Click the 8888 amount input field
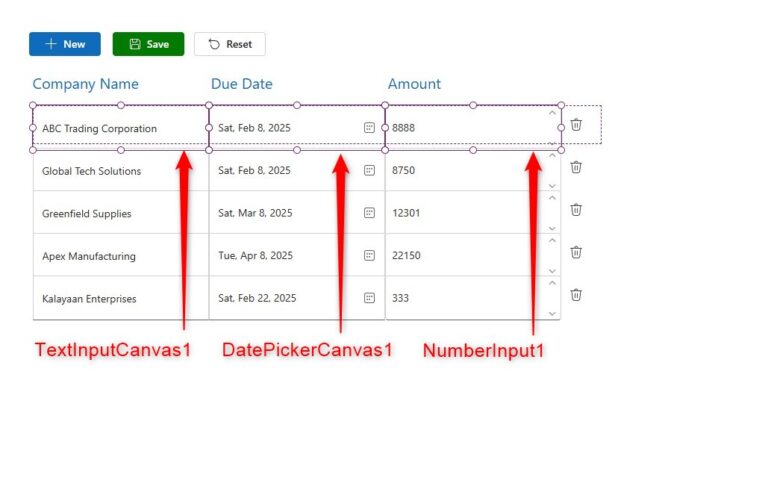768x498 pixels. [x=460, y=128]
